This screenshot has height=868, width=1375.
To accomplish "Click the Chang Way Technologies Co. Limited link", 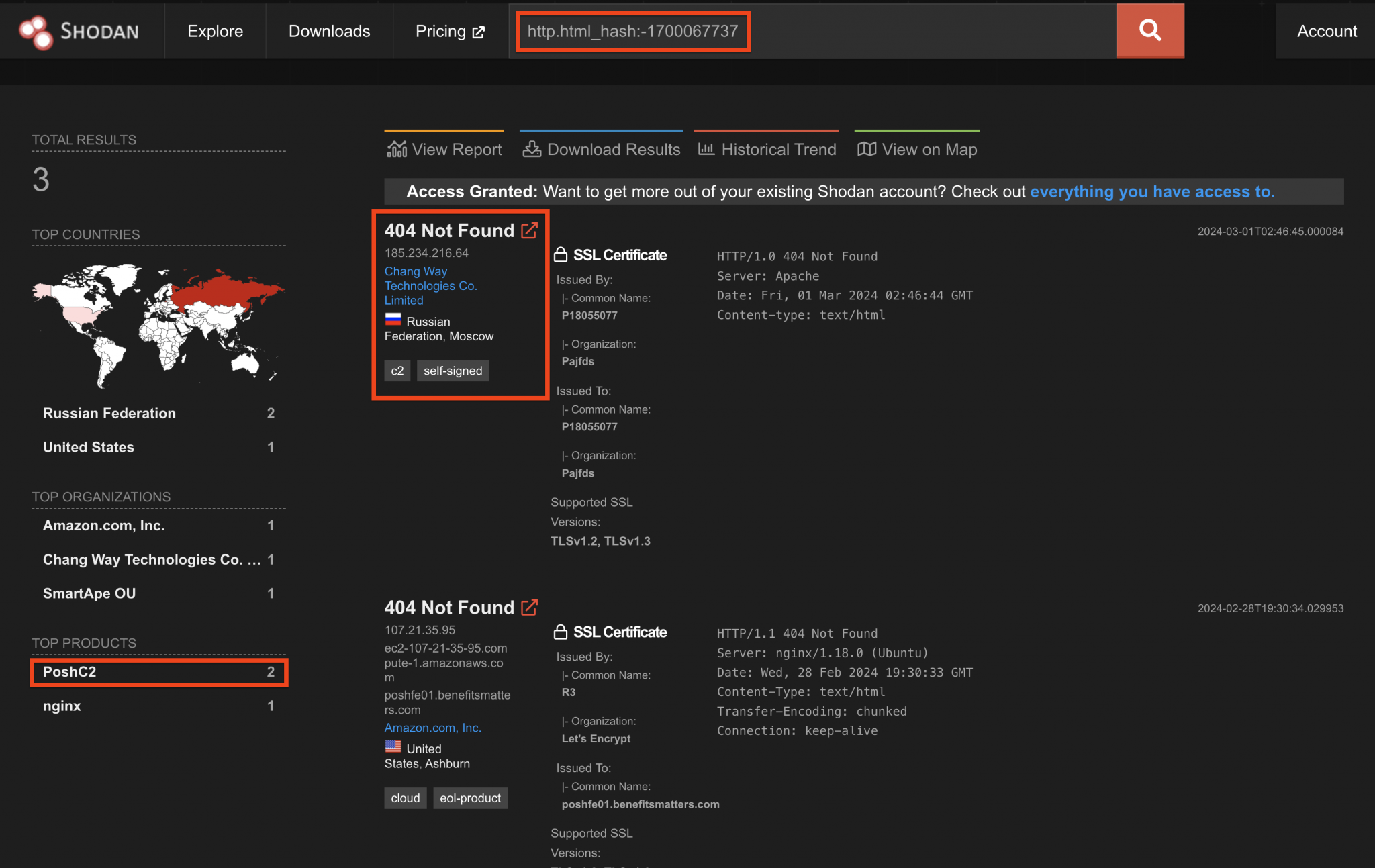I will coord(430,285).
